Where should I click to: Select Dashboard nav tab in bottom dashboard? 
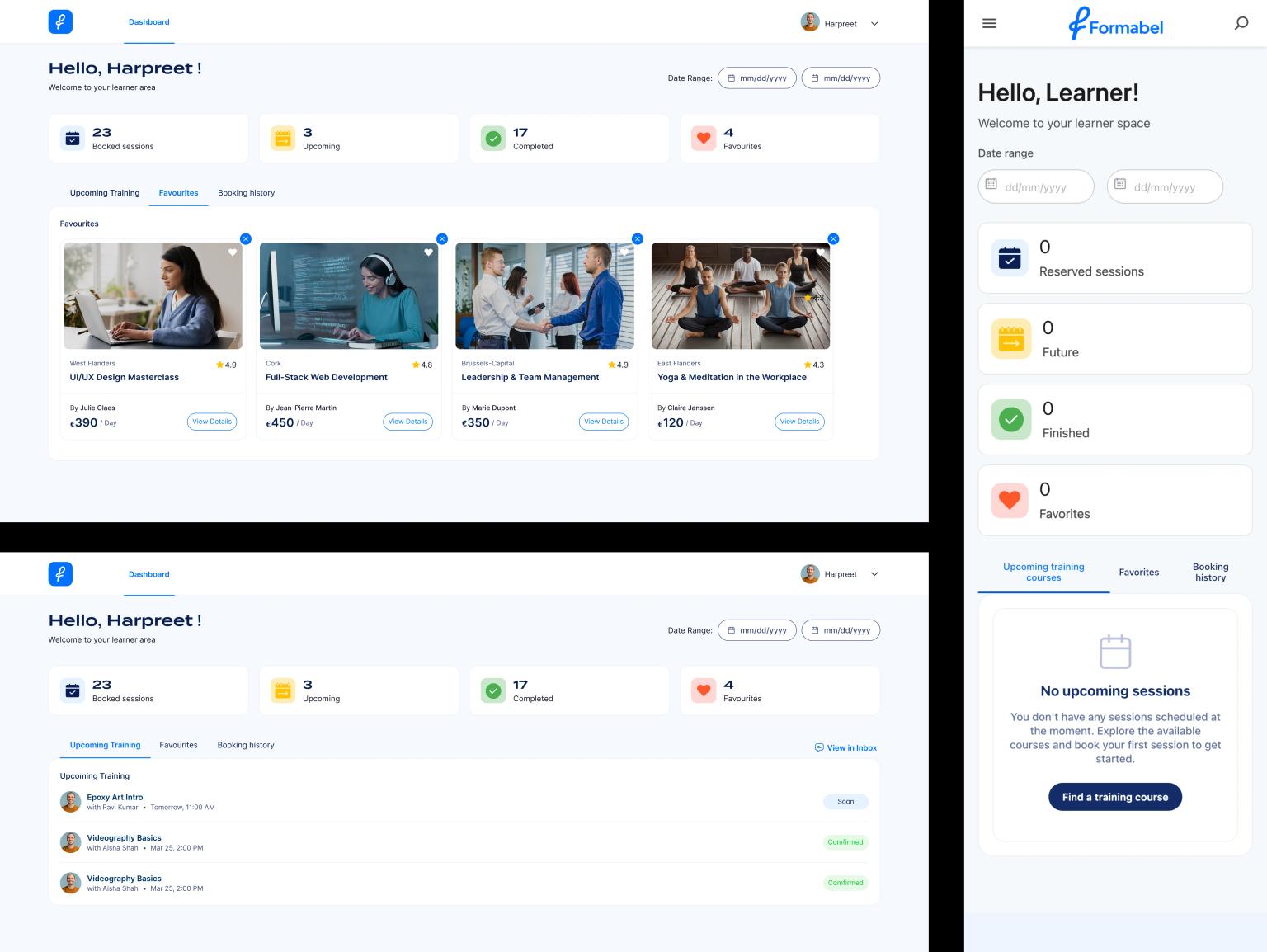click(x=149, y=574)
